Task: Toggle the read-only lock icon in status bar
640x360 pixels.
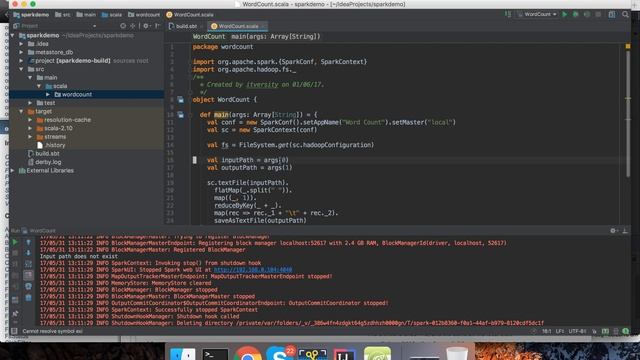Action: tap(594, 331)
